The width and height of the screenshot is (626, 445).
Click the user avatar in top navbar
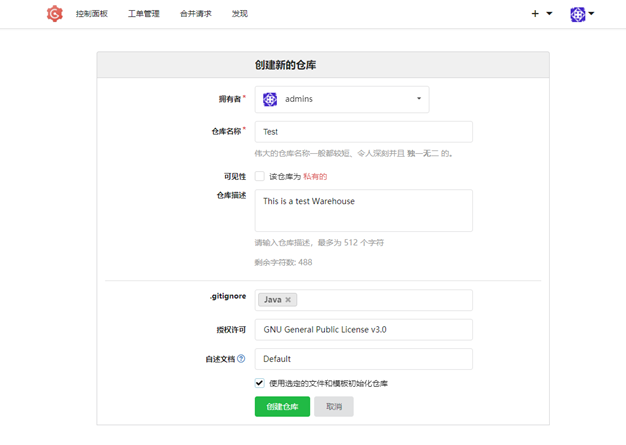coord(577,14)
